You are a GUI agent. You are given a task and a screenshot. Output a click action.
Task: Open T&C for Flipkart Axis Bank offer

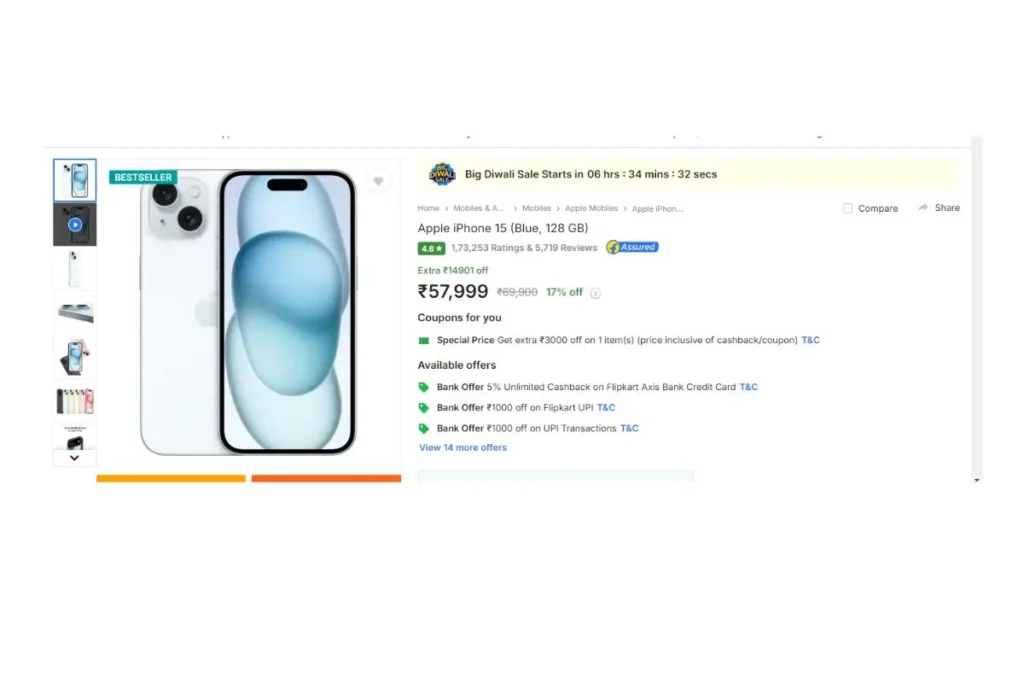point(748,387)
